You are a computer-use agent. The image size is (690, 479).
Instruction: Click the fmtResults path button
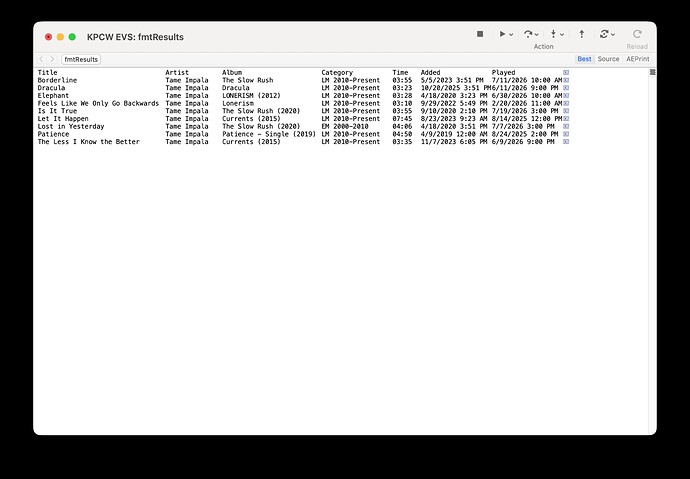(x=81, y=59)
